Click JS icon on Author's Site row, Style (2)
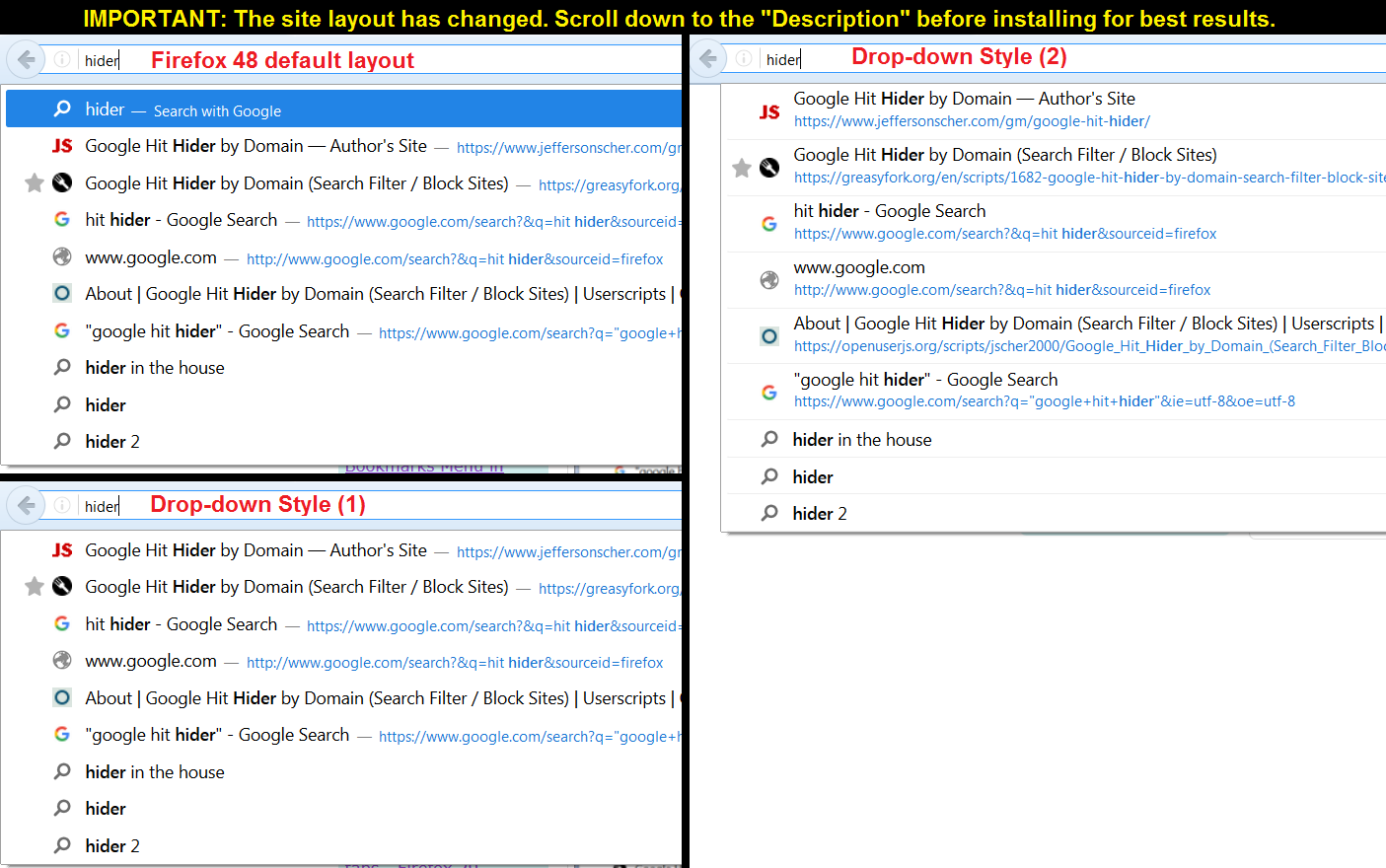The image size is (1386, 868). tap(769, 112)
